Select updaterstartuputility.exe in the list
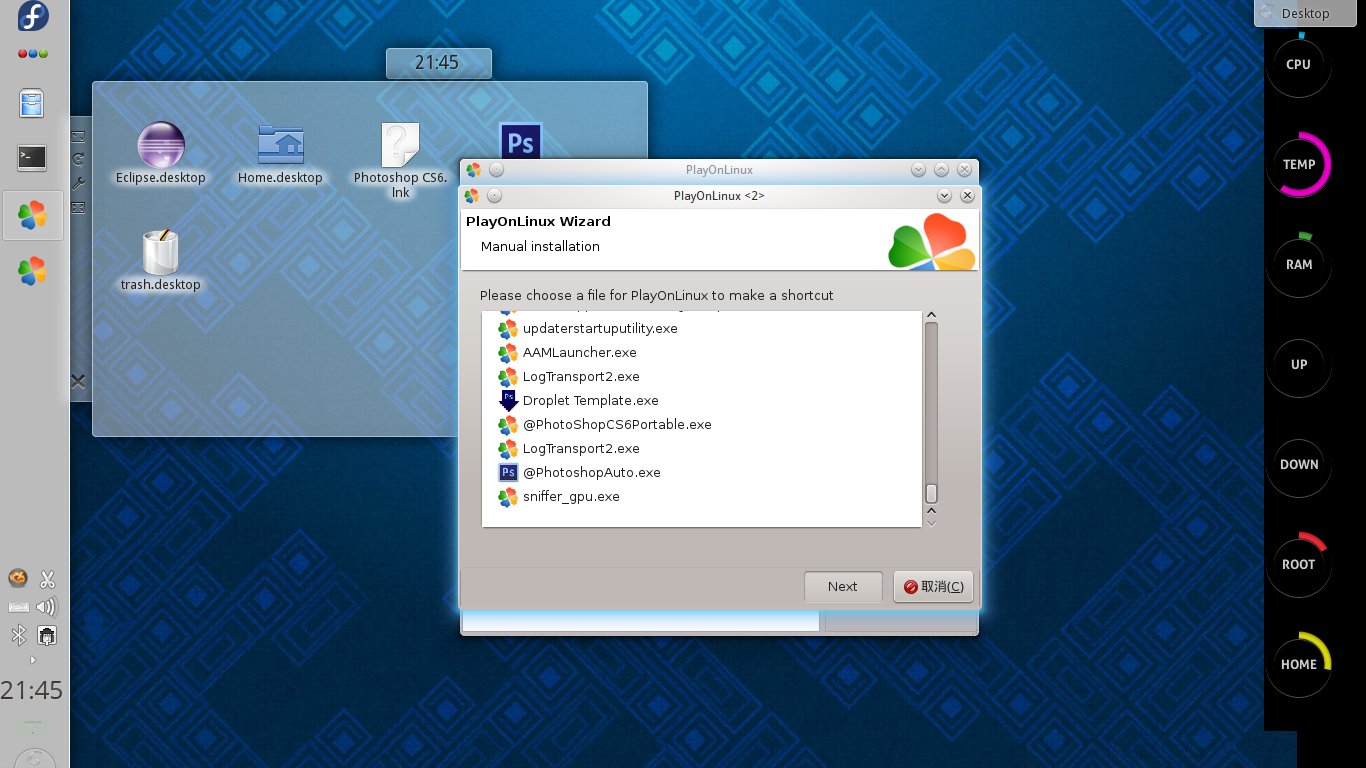Viewport: 1366px width, 768px height. pos(600,328)
